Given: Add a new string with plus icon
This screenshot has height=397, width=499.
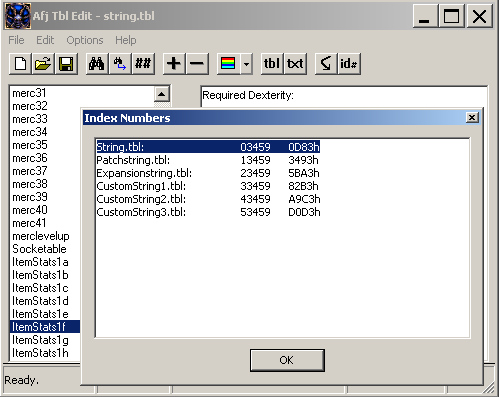Looking at the screenshot, I should (174, 63).
